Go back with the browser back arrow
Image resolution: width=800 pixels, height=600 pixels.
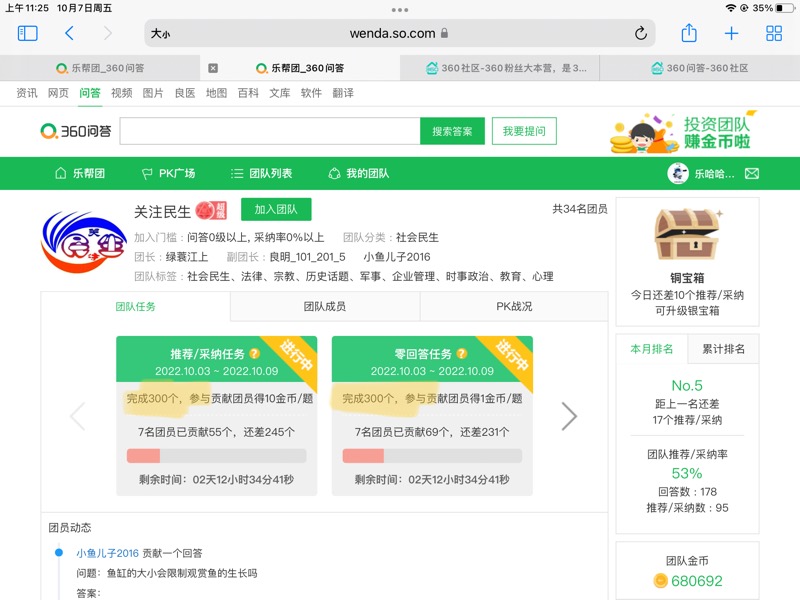(x=69, y=34)
